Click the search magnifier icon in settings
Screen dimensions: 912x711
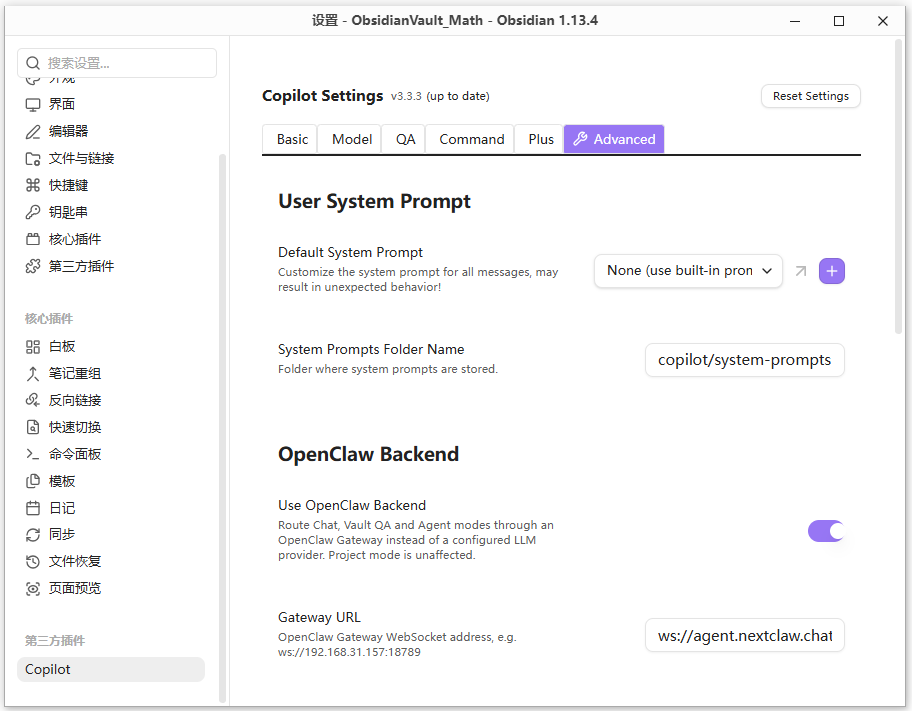pyautogui.click(x=33, y=63)
